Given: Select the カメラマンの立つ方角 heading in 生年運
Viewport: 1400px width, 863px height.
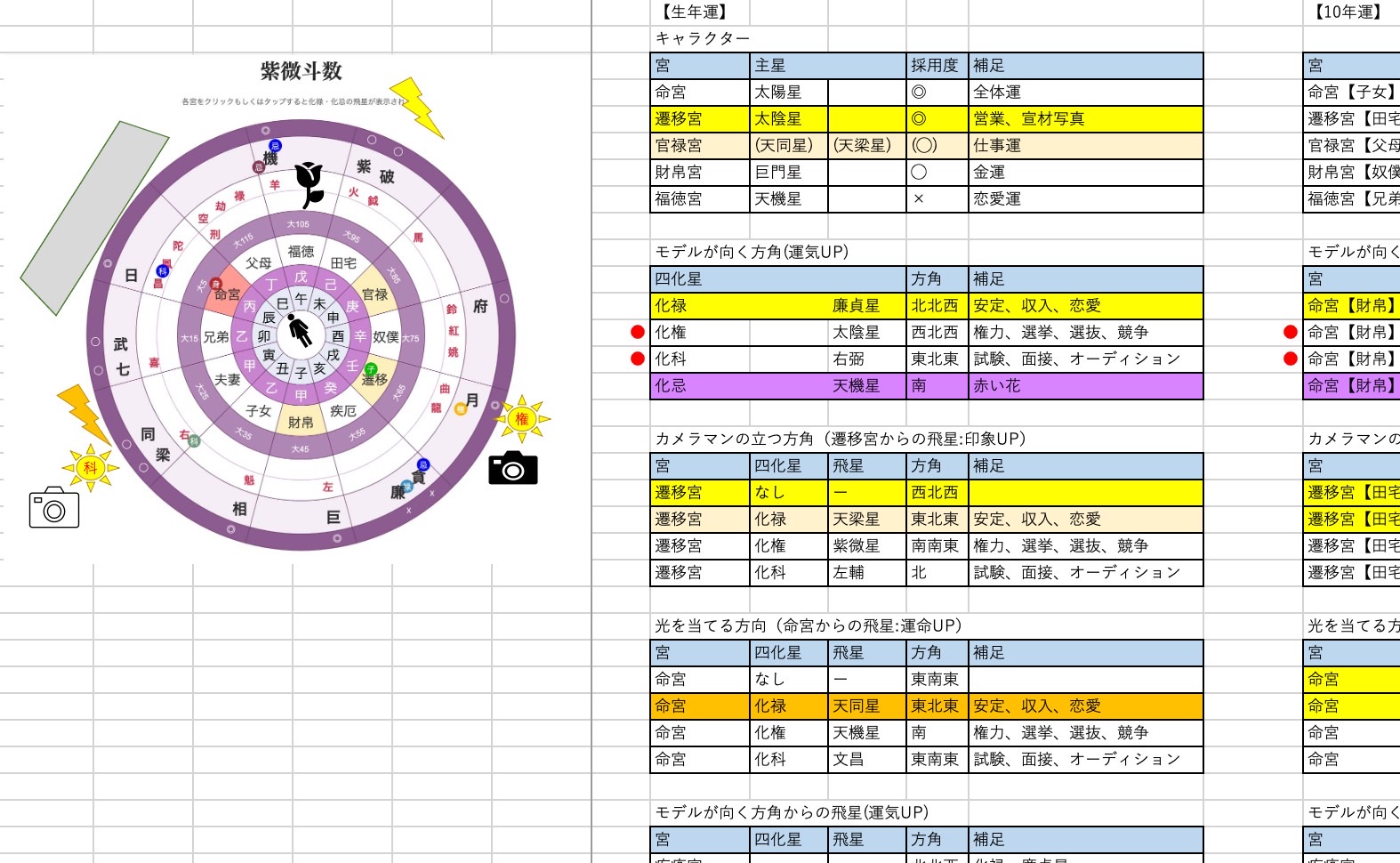Looking at the screenshot, I should (x=841, y=440).
